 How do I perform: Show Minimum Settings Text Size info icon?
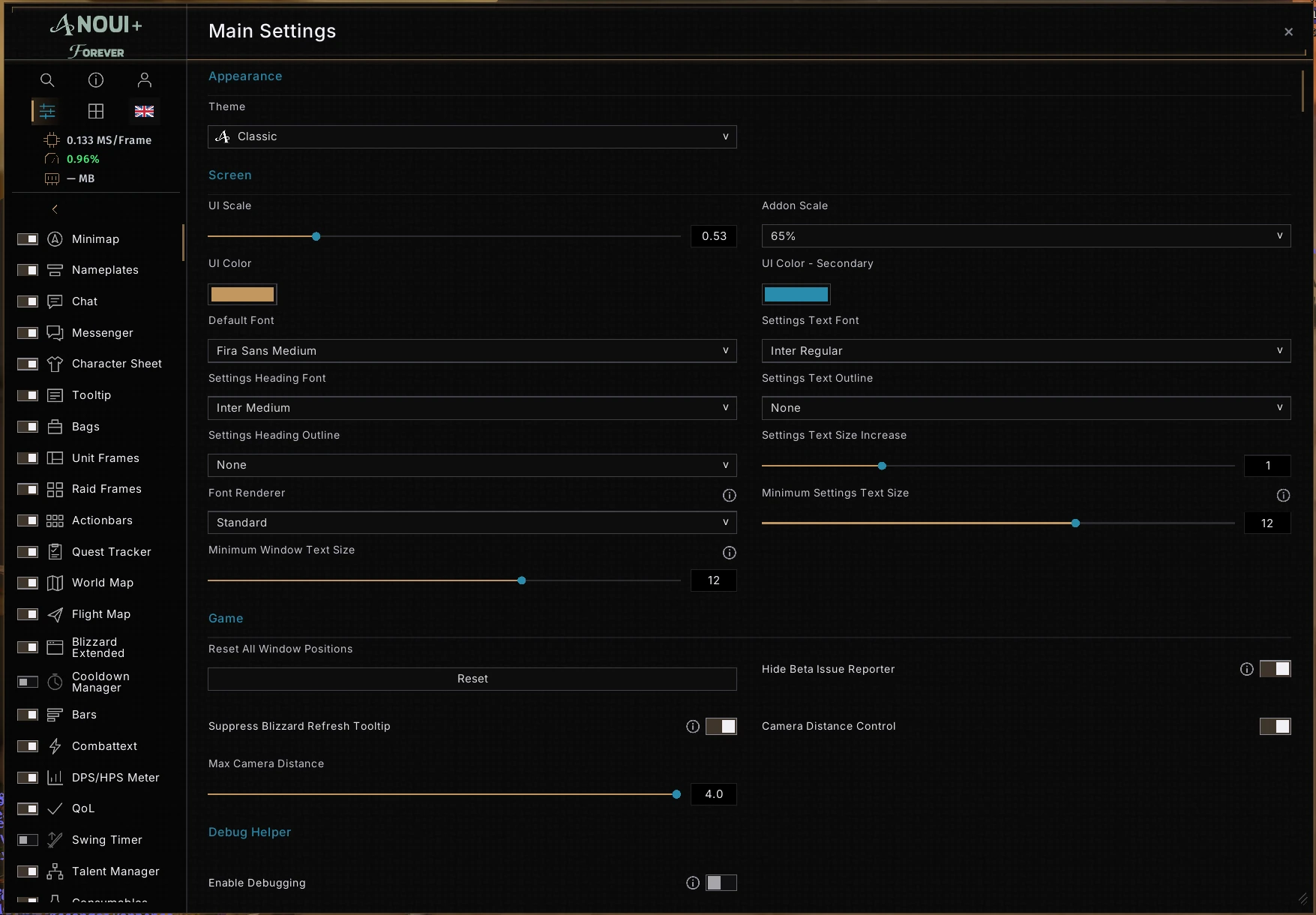click(1283, 495)
